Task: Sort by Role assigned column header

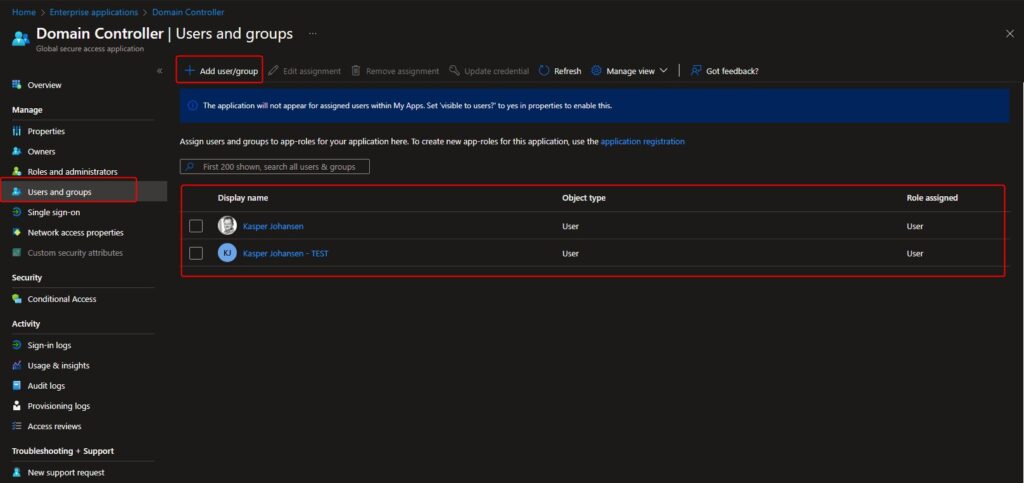Action: pyautogui.click(x=932, y=198)
